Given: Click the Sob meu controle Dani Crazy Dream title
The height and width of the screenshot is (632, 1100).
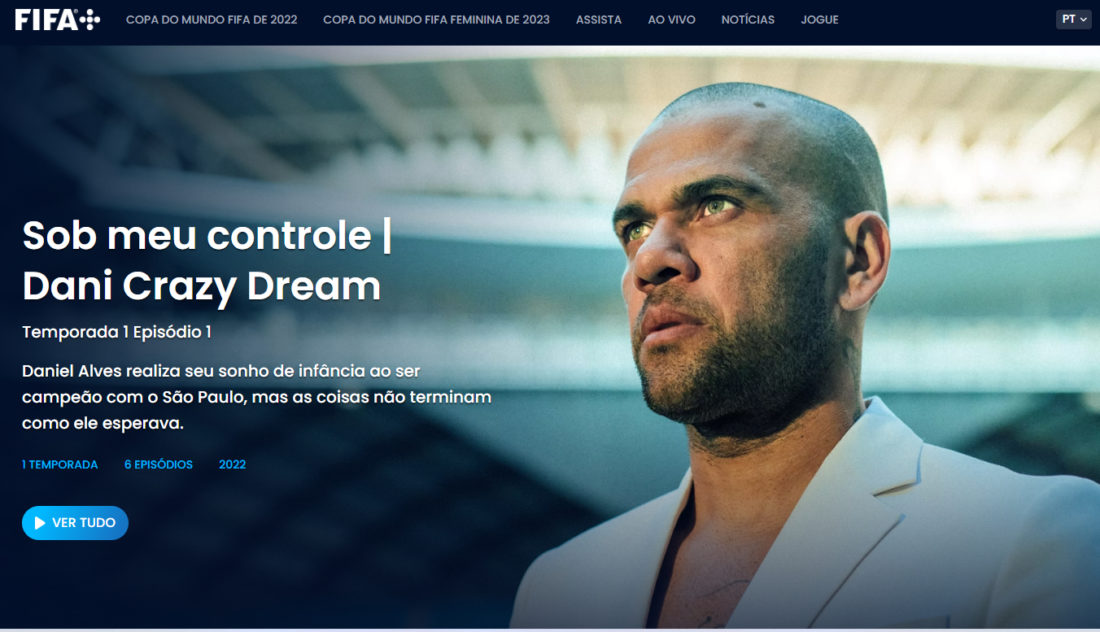Looking at the screenshot, I should [x=207, y=261].
